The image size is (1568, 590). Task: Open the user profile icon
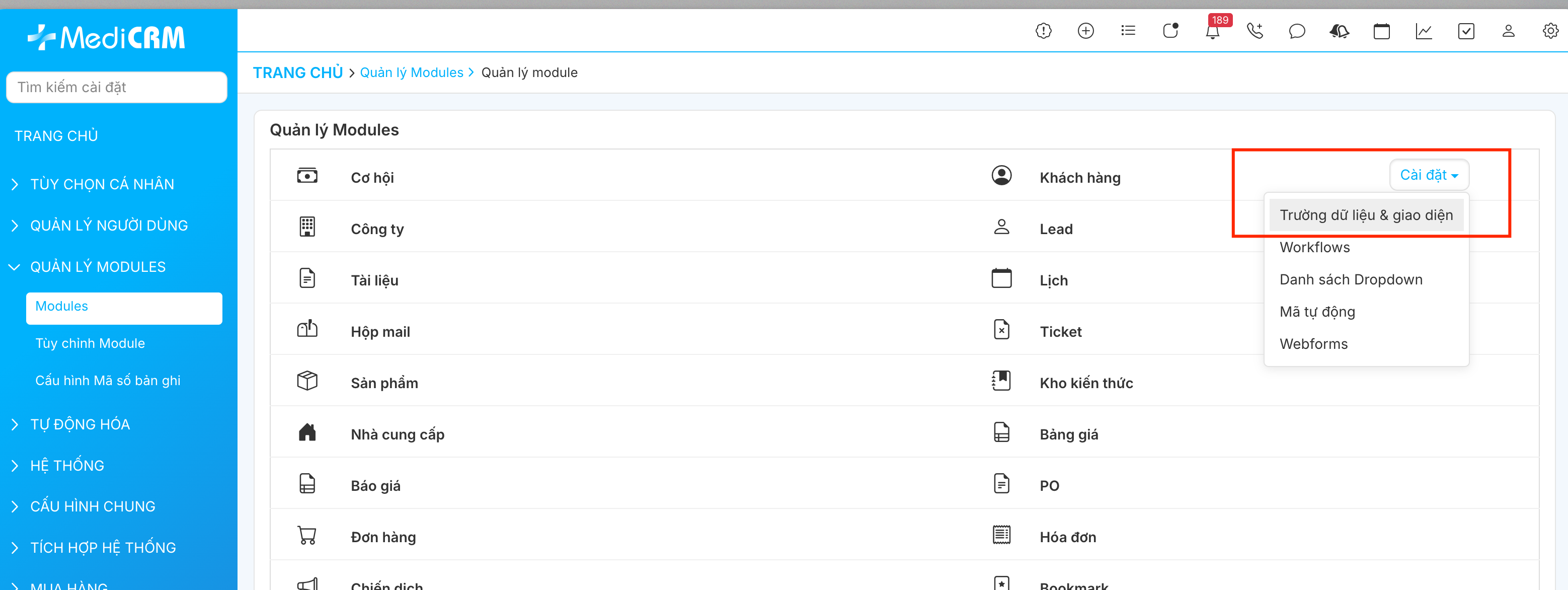click(x=1508, y=31)
